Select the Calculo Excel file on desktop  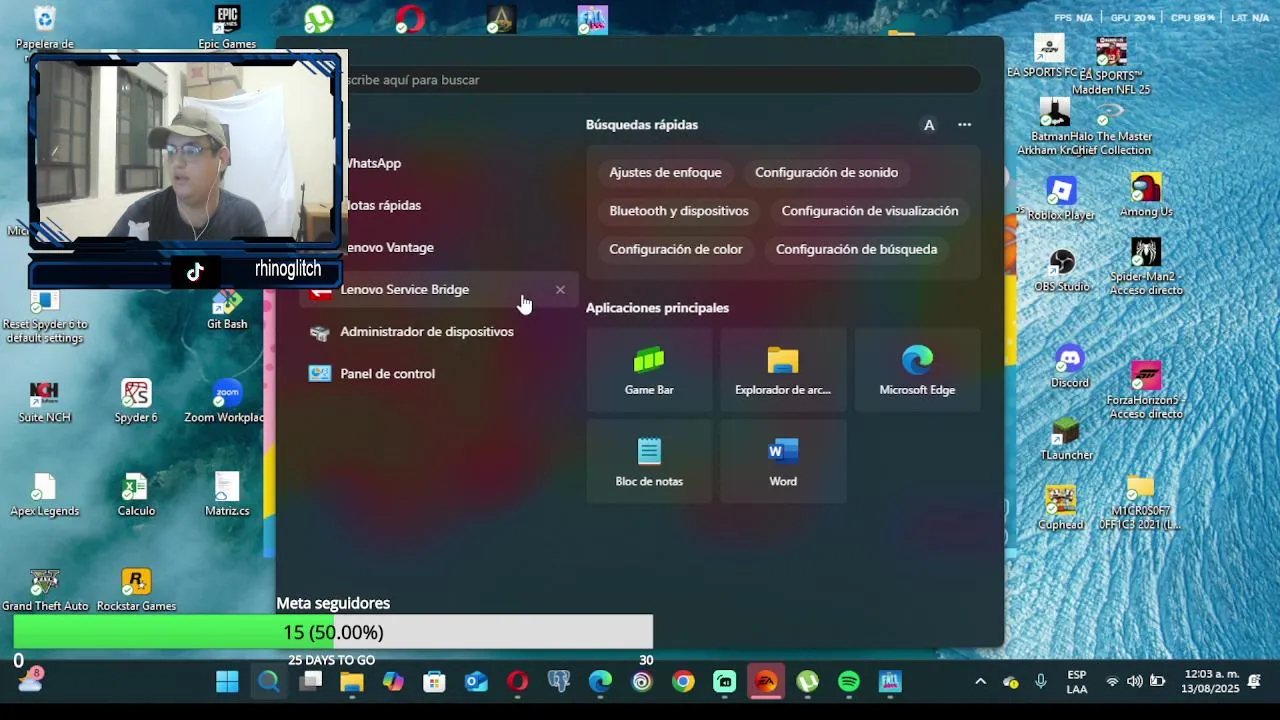pyautogui.click(x=136, y=495)
